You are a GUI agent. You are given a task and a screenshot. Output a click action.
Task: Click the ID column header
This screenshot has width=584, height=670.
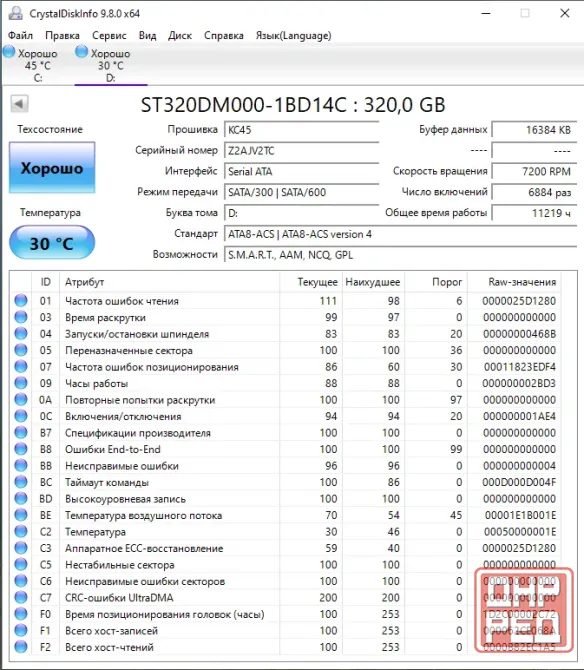tap(45, 282)
